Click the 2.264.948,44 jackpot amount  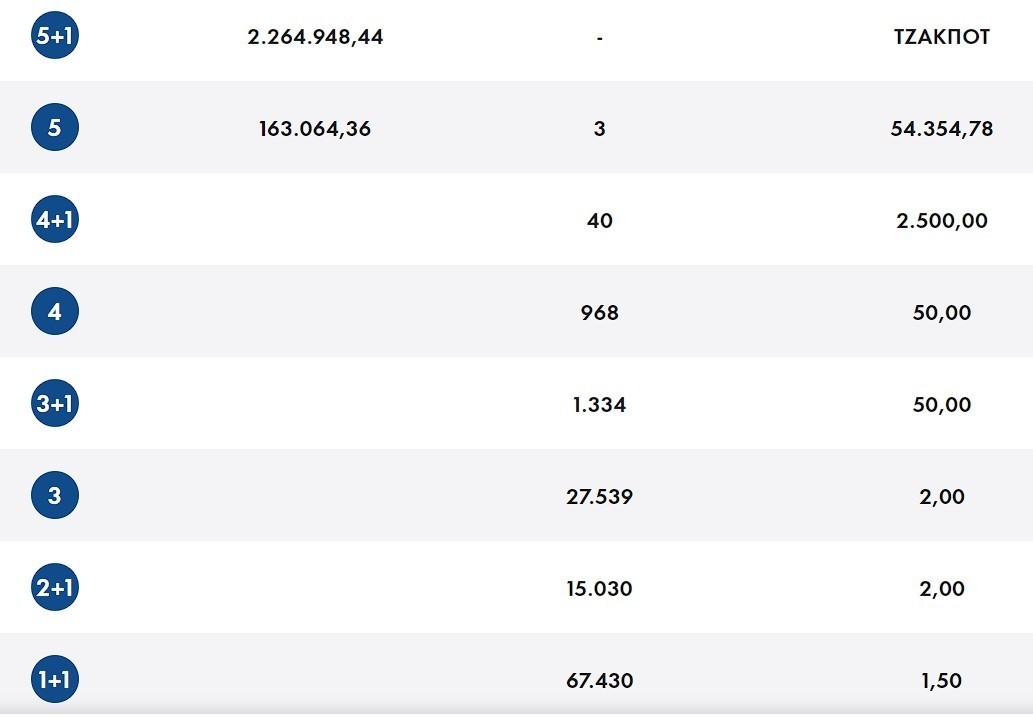315,37
